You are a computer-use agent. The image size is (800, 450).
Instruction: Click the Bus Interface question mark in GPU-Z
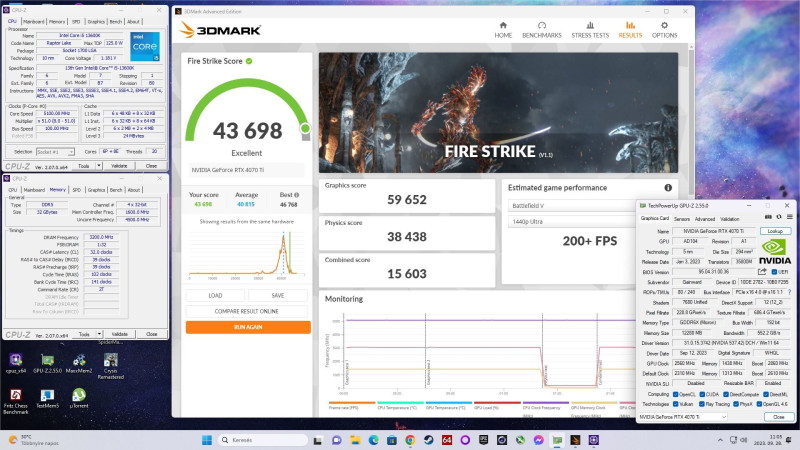(789, 292)
